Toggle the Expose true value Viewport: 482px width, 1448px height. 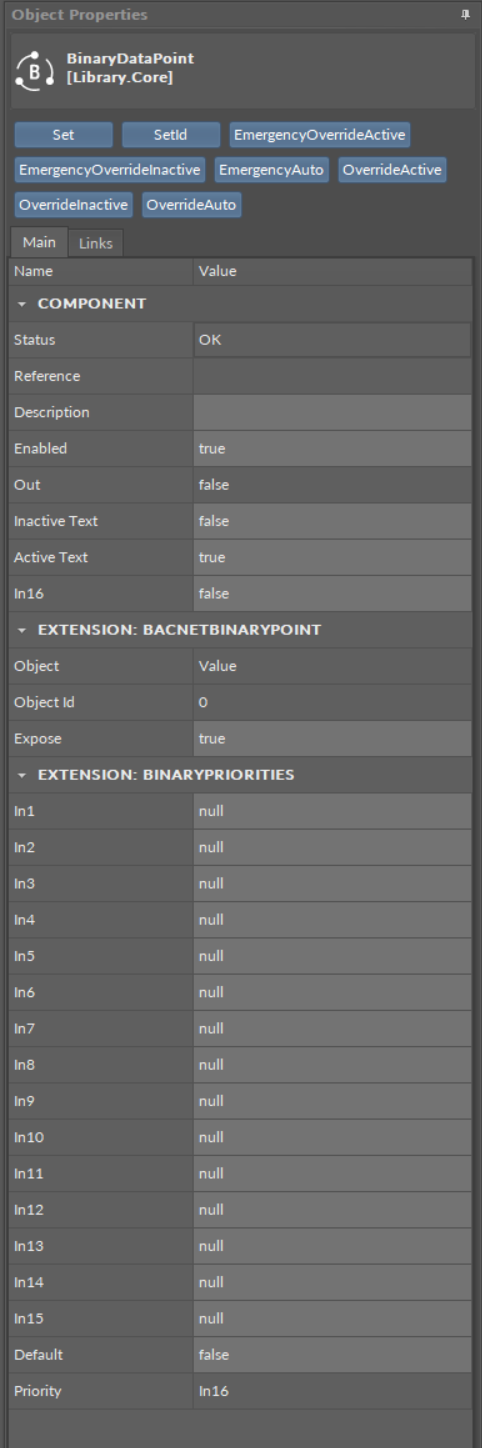(332, 739)
